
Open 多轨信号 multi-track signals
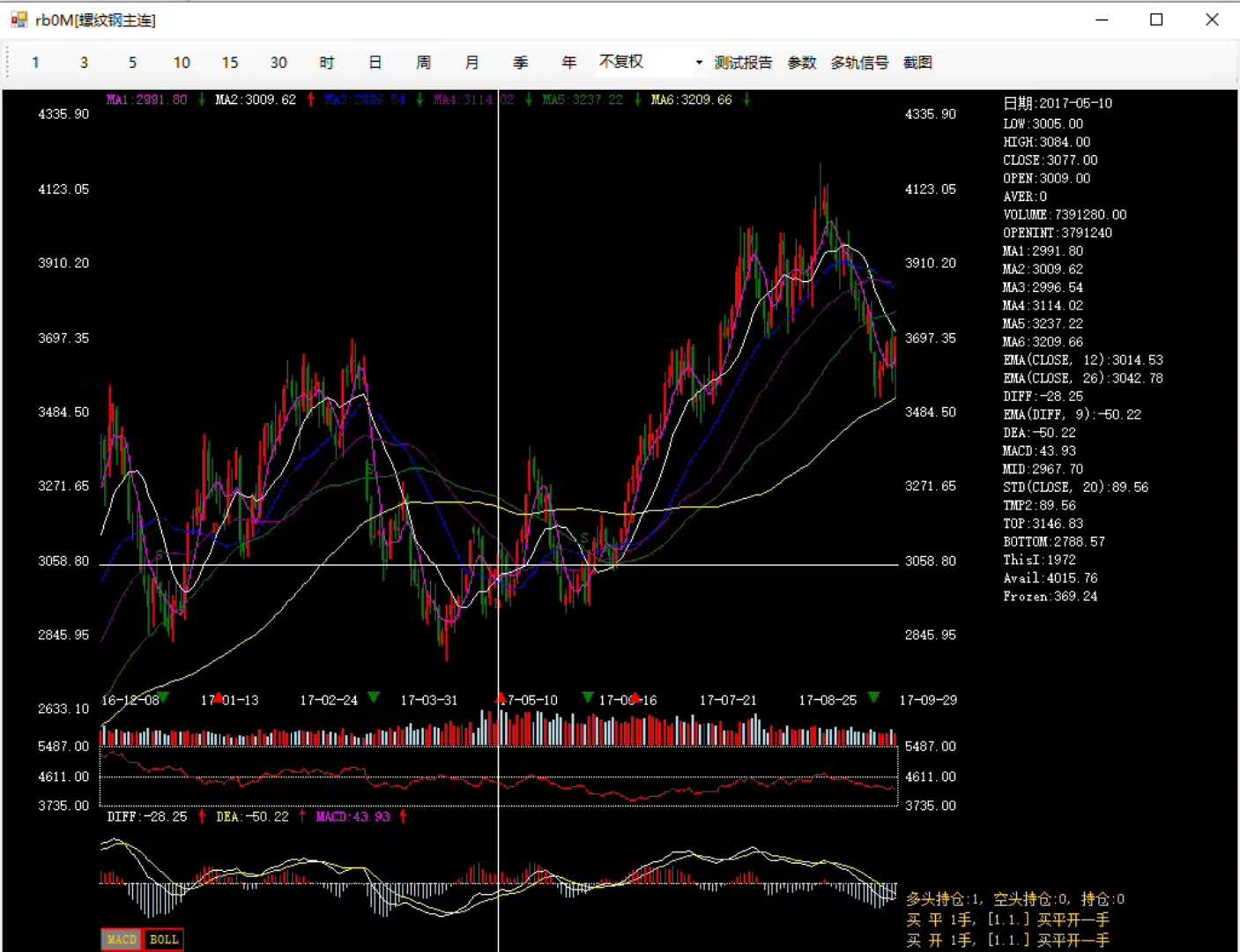click(x=859, y=63)
